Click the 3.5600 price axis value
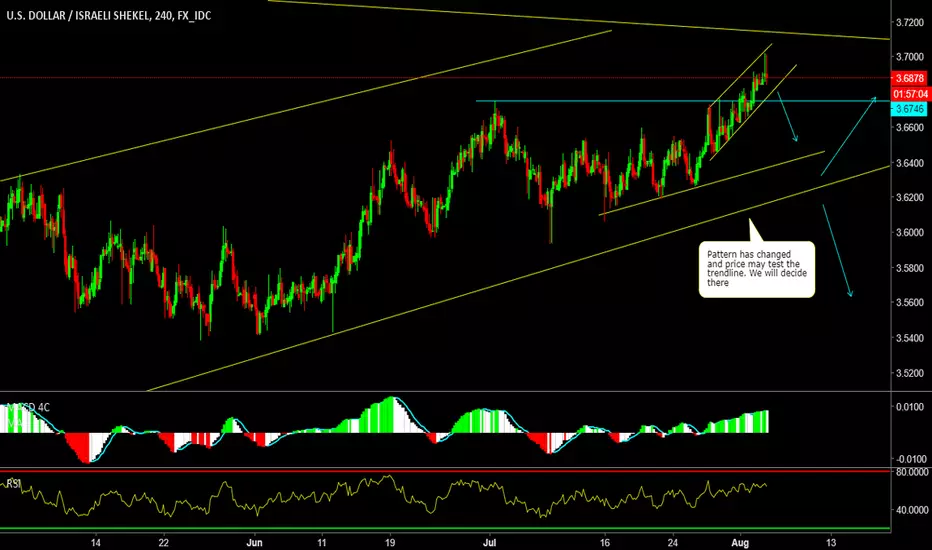 909,303
